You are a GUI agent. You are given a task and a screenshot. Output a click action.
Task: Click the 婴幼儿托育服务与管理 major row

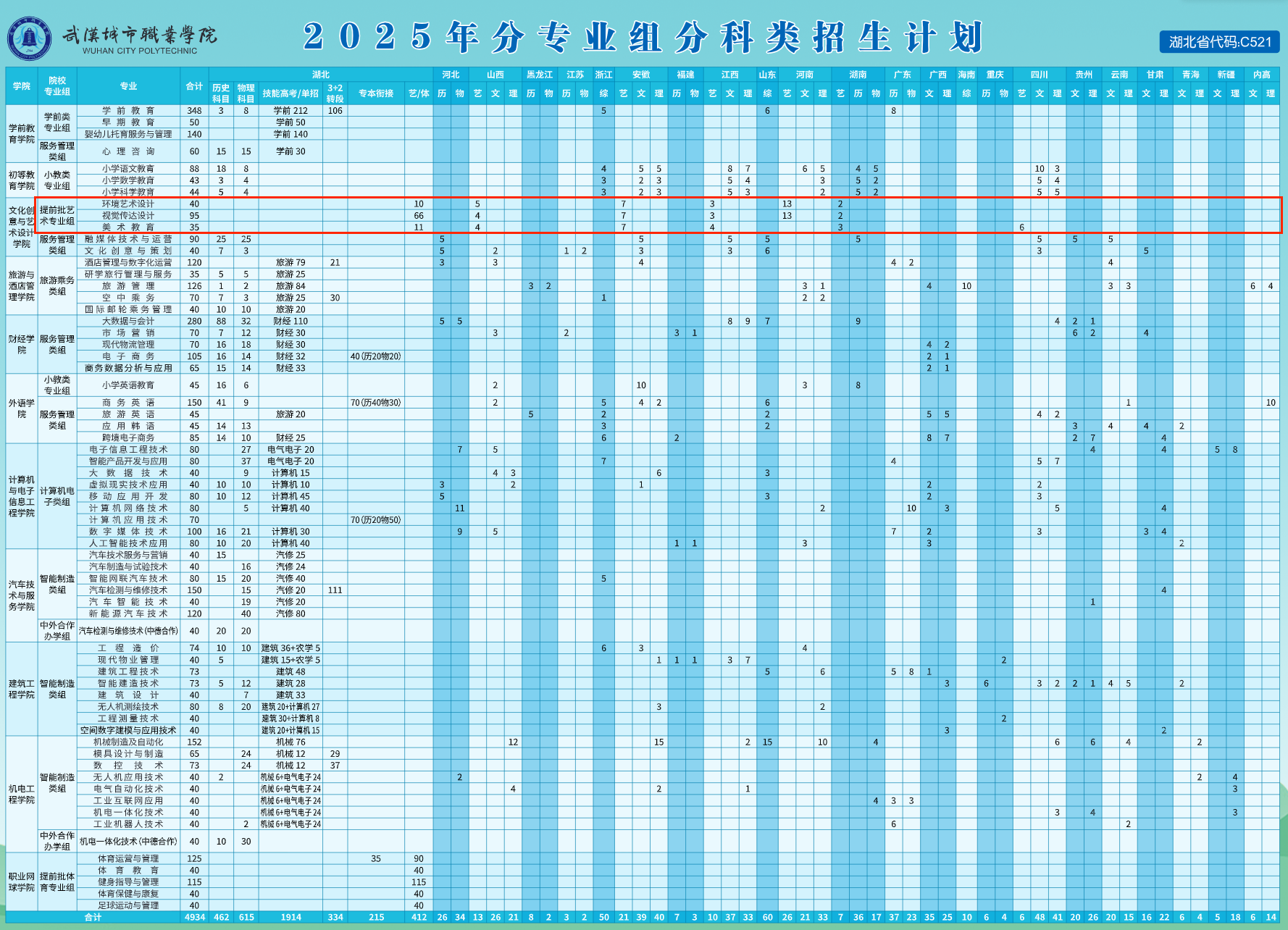[128, 134]
